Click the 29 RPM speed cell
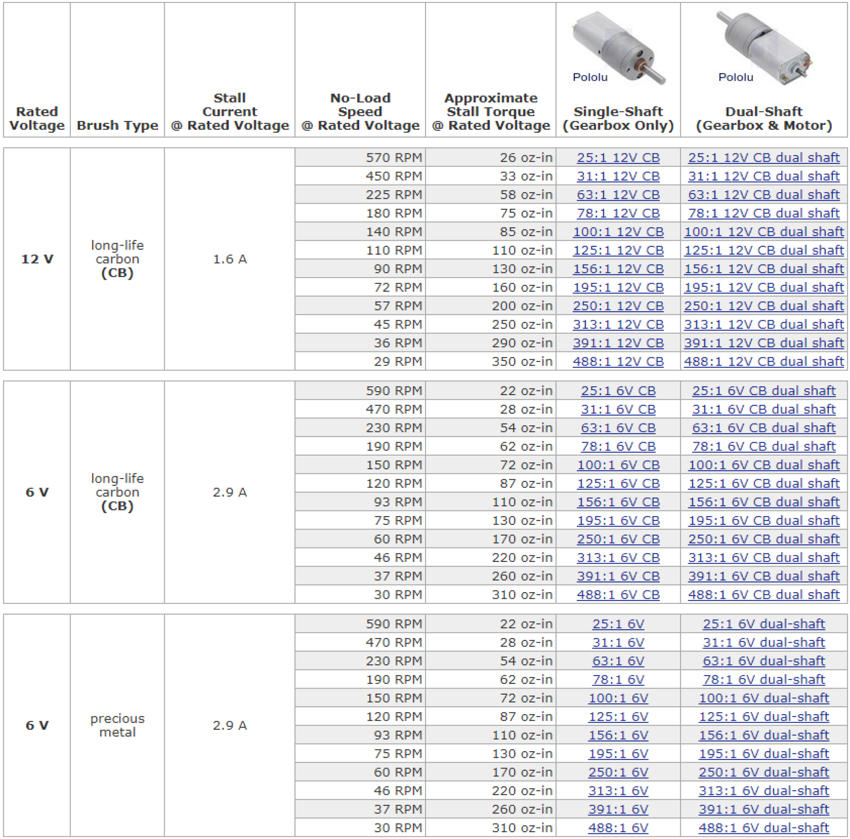The width and height of the screenshot is (850, 839). 360,362
